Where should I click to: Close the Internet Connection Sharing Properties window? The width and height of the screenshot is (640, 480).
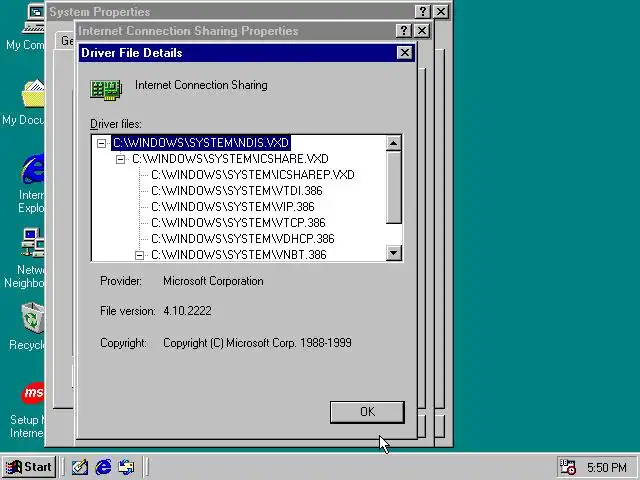[x=422, y=31]
